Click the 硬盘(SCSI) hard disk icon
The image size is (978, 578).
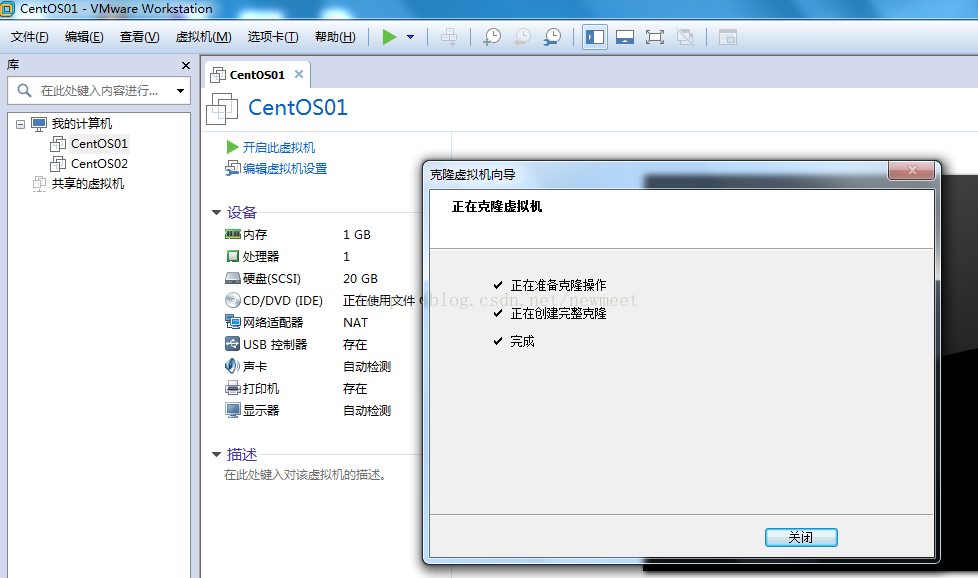tap(233, 278)
